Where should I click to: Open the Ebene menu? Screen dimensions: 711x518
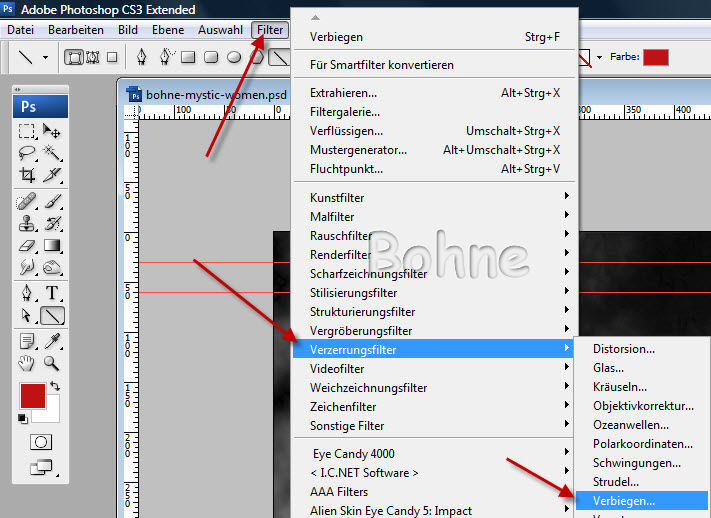[x=167, y=30]
